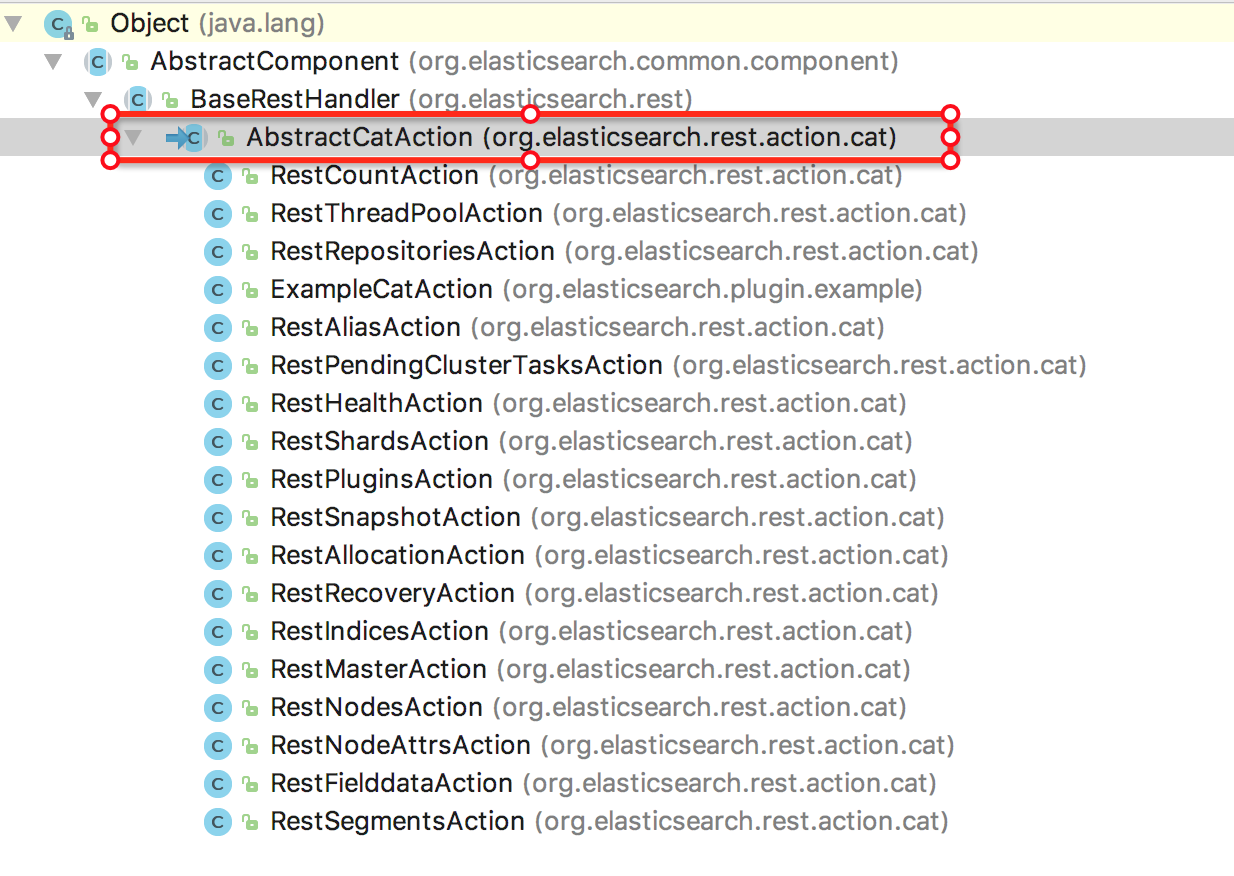This screenshot has width=1234, height=876.
Task: Click the RestThreadPoolAction class icon
Action: [x=217, y=214]
